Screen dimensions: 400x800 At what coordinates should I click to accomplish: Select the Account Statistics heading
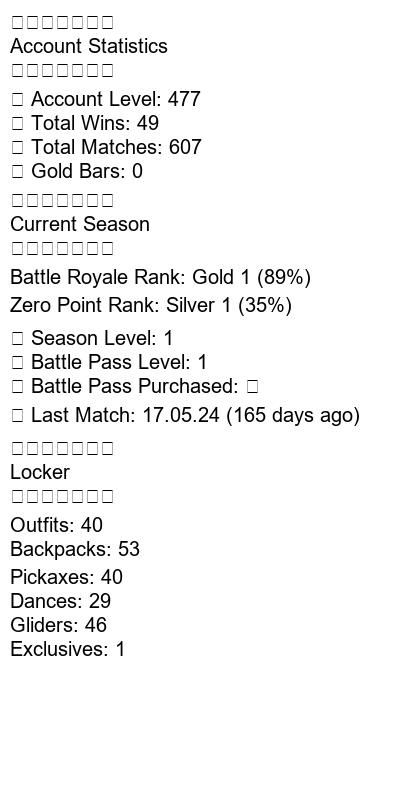[x=89, y=46]
